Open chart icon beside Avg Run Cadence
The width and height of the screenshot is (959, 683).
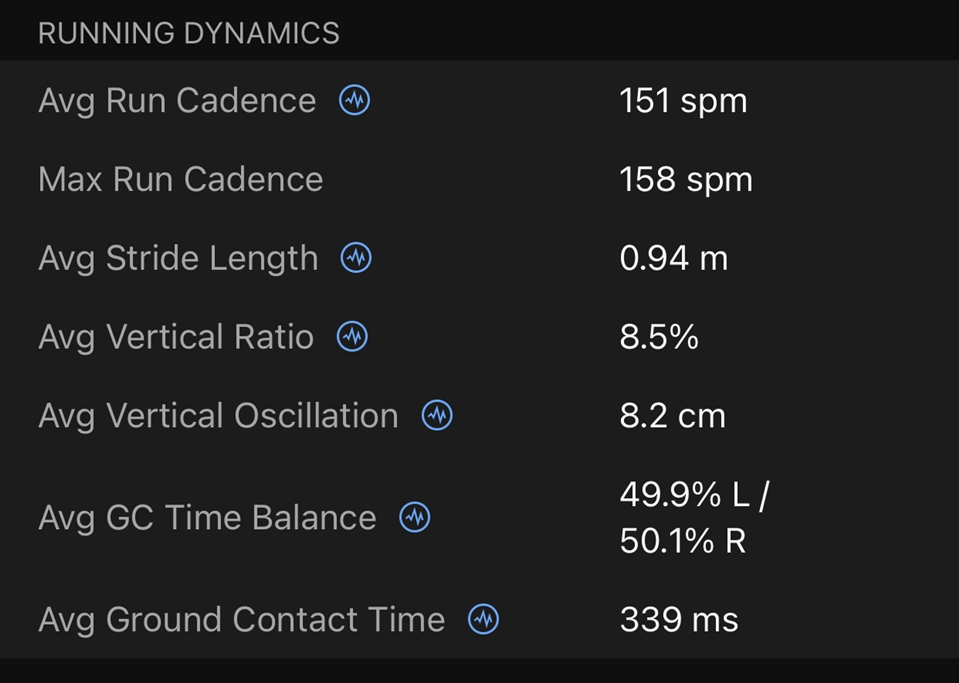355,100
